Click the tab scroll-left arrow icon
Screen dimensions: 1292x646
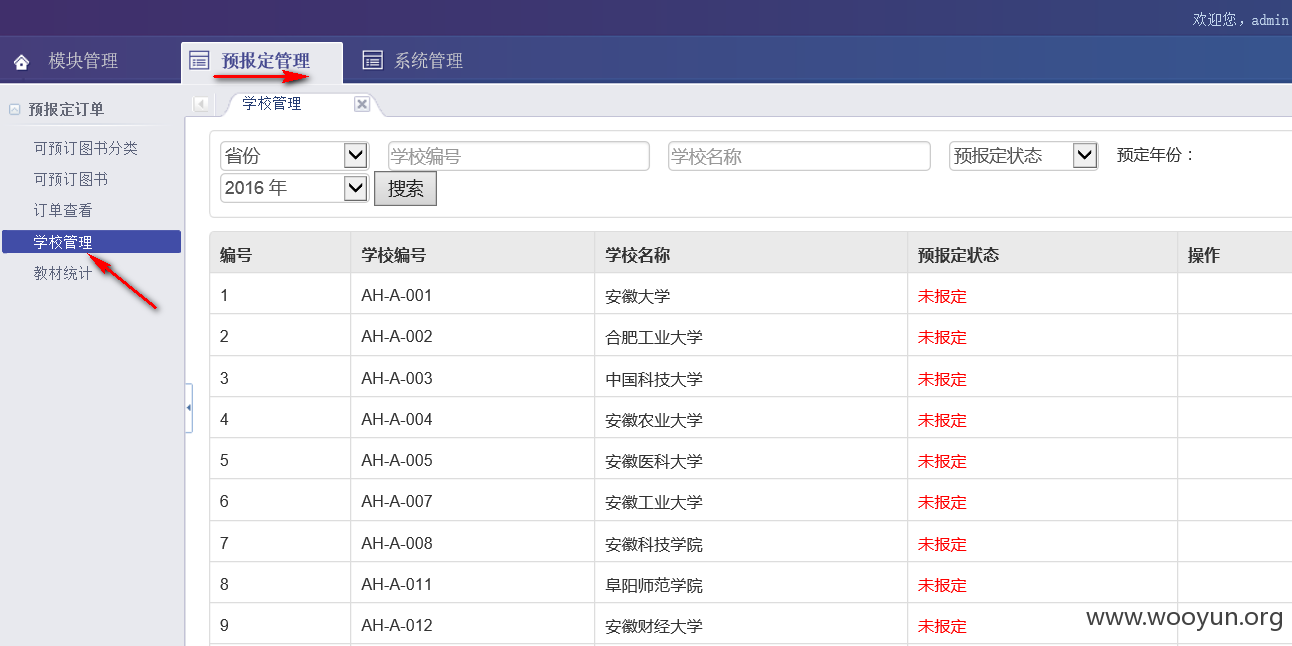(x=201, y=104)
